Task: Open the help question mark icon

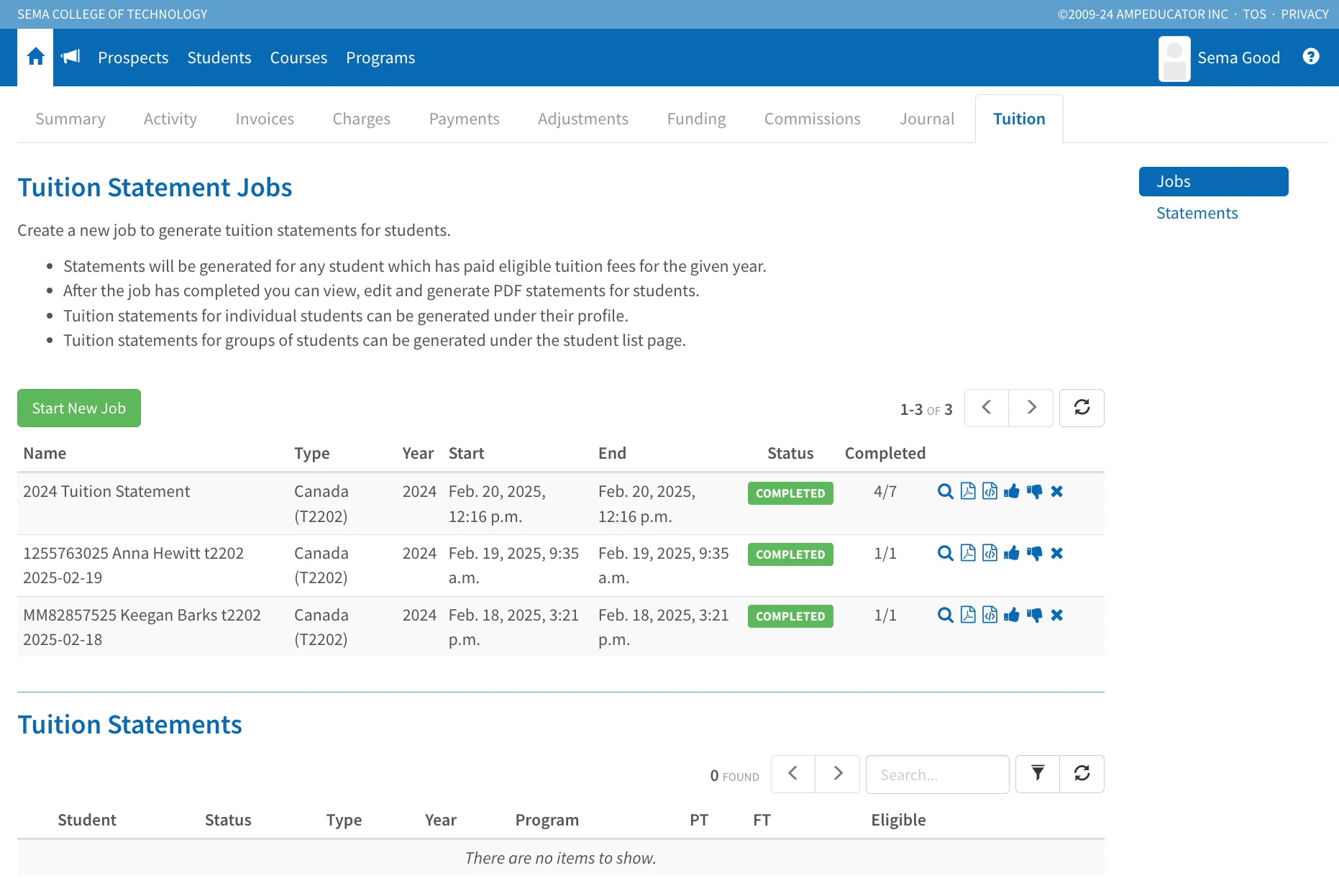Action: click(1310, 57)
